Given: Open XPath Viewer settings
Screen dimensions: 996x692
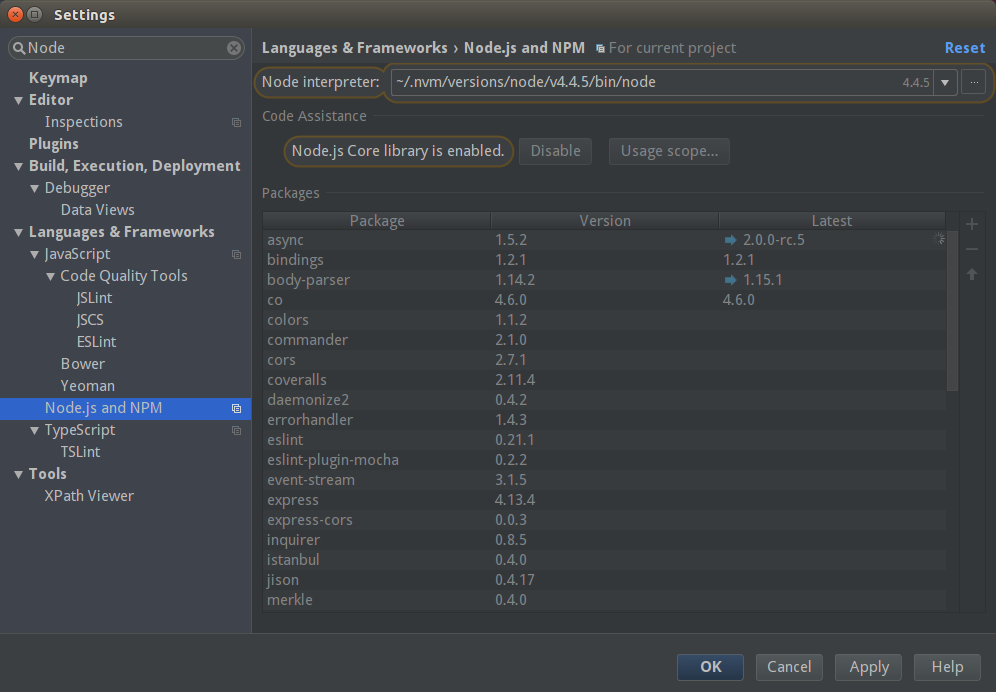Looking at the screenshot, I should (x=90, y=496).
